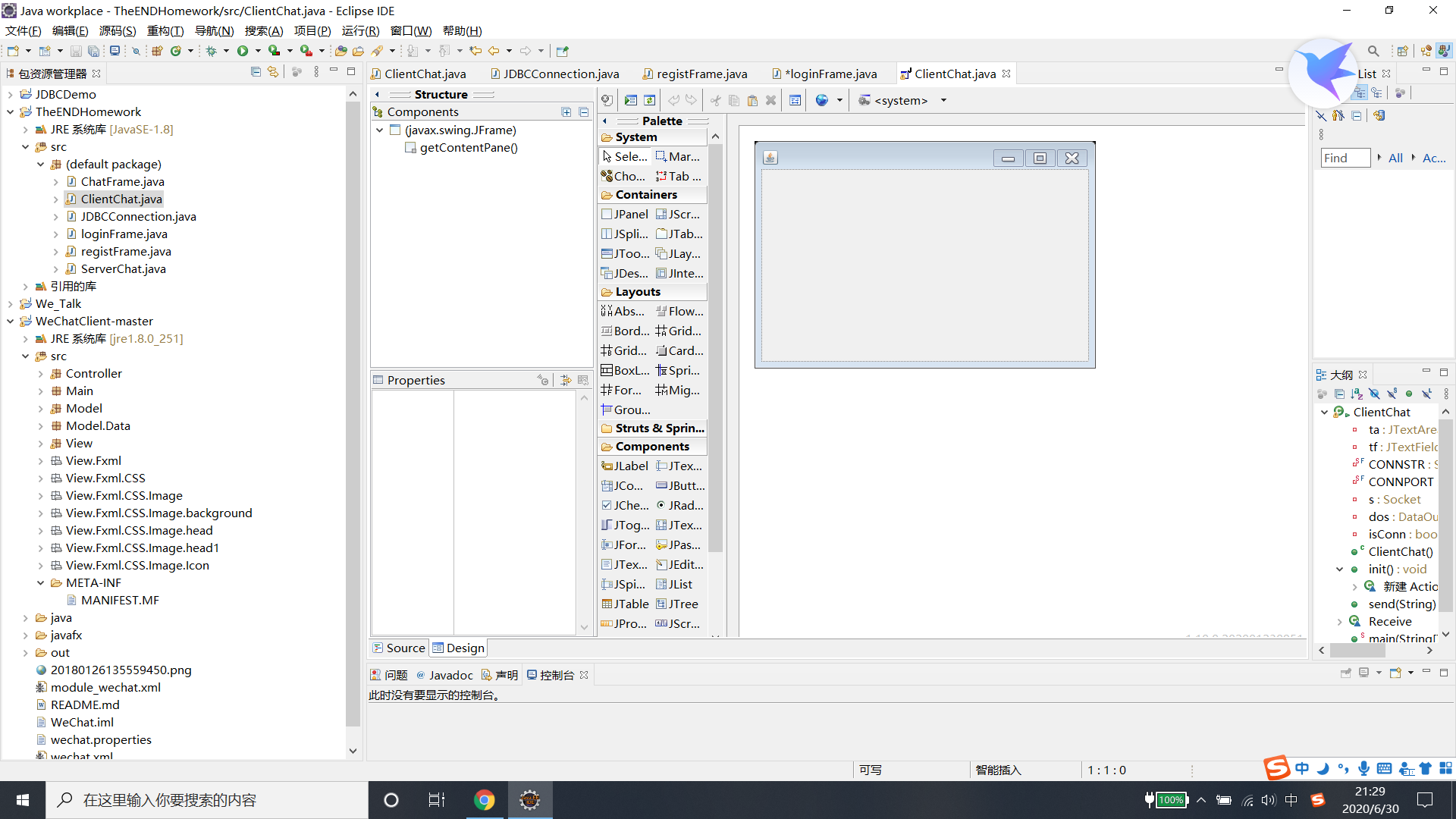Viewport: 1456px width, 819px height.
Task: Click the loginFrame.java file
Action: (x=124, y=233)
